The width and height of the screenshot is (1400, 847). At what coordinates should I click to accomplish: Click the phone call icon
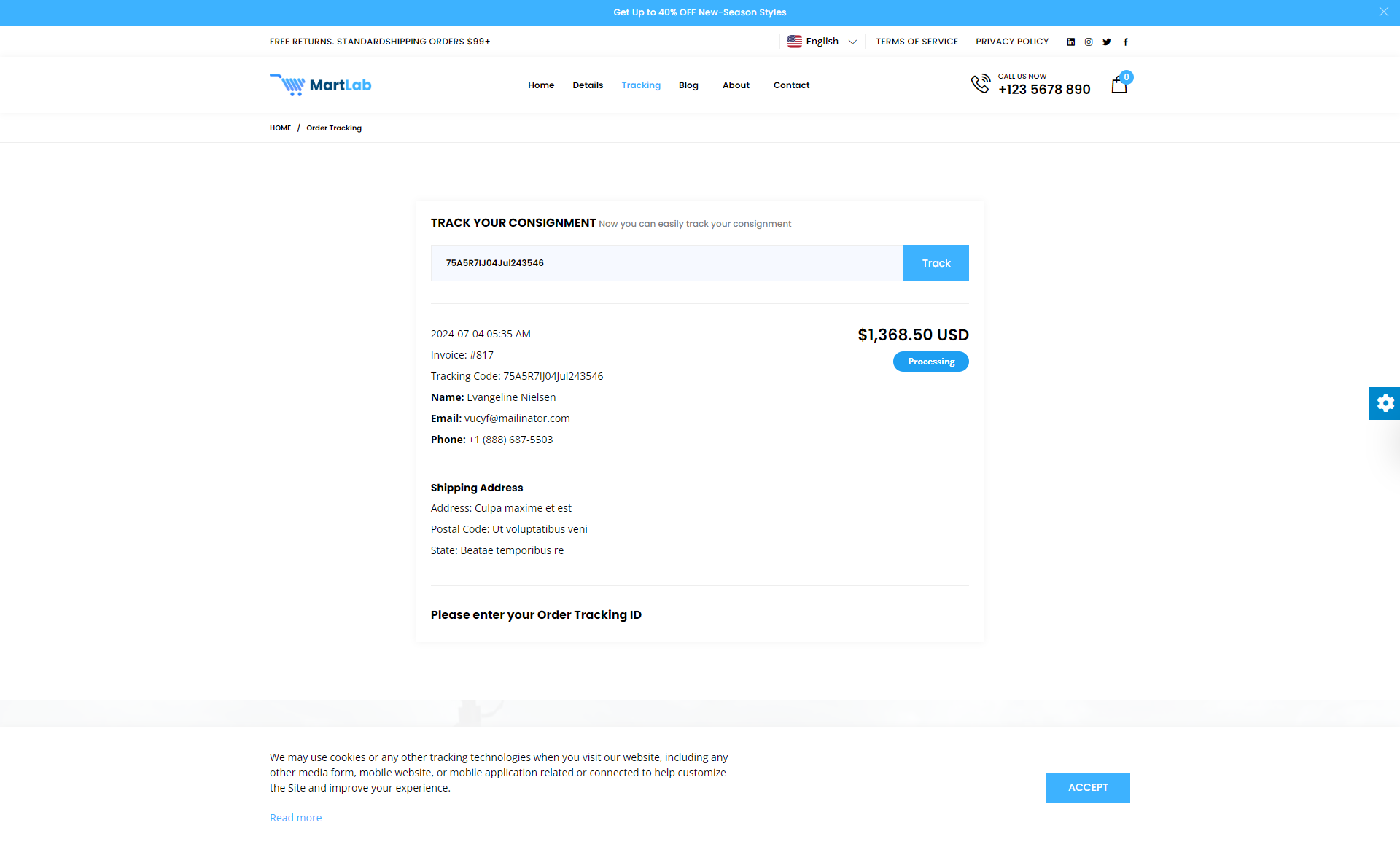click(980, 84)
